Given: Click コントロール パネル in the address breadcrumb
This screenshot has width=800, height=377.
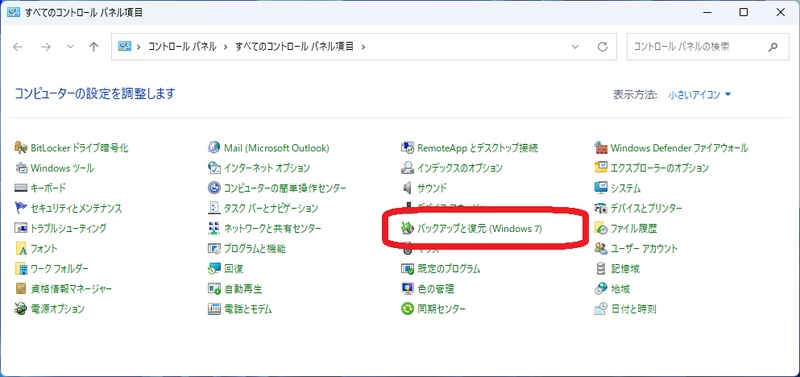Looking at the screenshot, I should click(x=182, y=46).
